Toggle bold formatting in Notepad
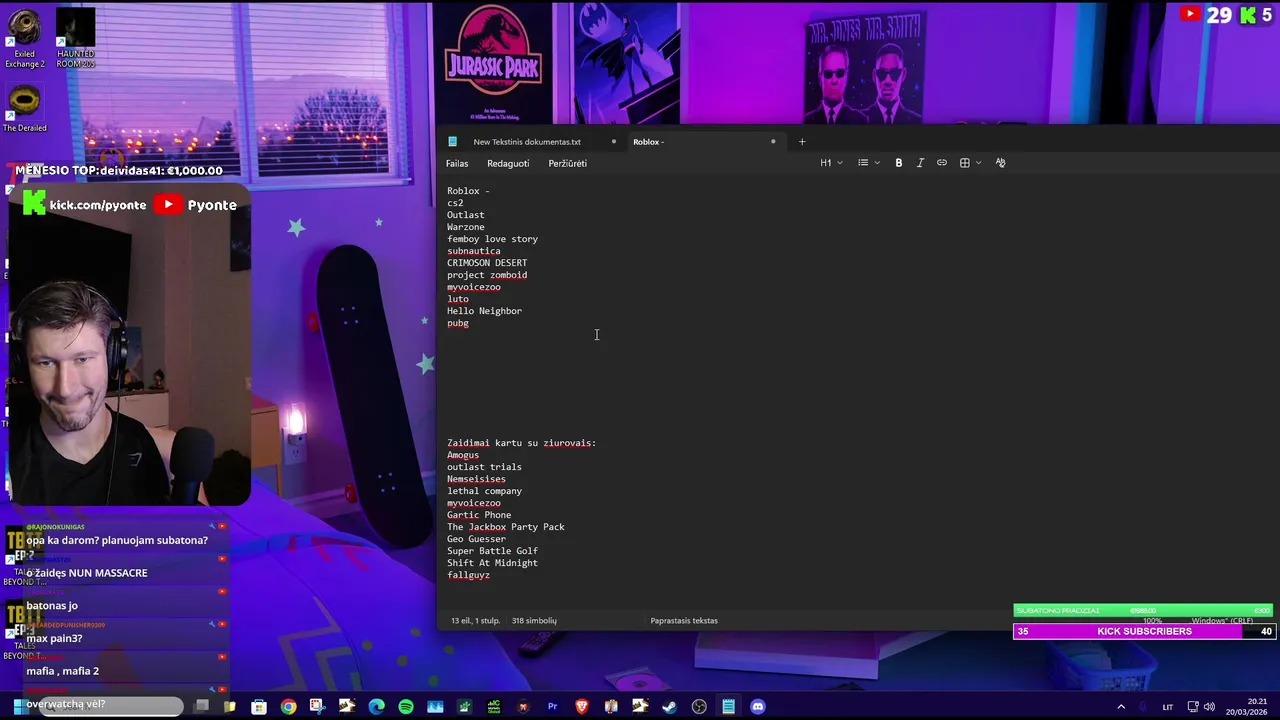The width and height of the screenshot is (1280, 720). (898, 163)
